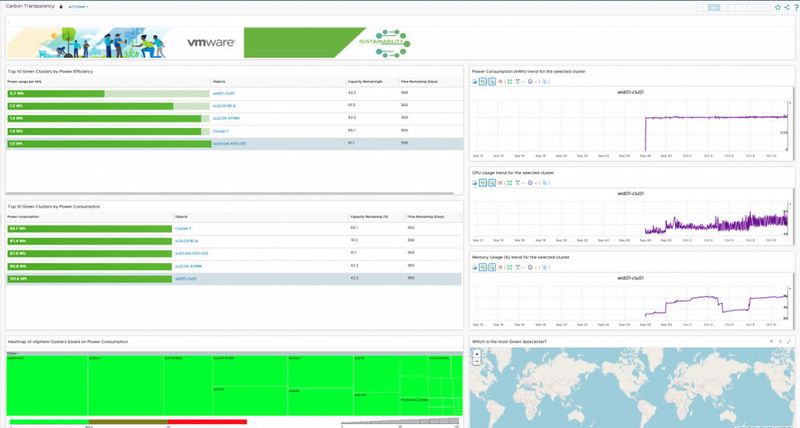This screenshot has width=800, height=428.
Task: Click the share dashboard icon
Action: coord(787,7)
